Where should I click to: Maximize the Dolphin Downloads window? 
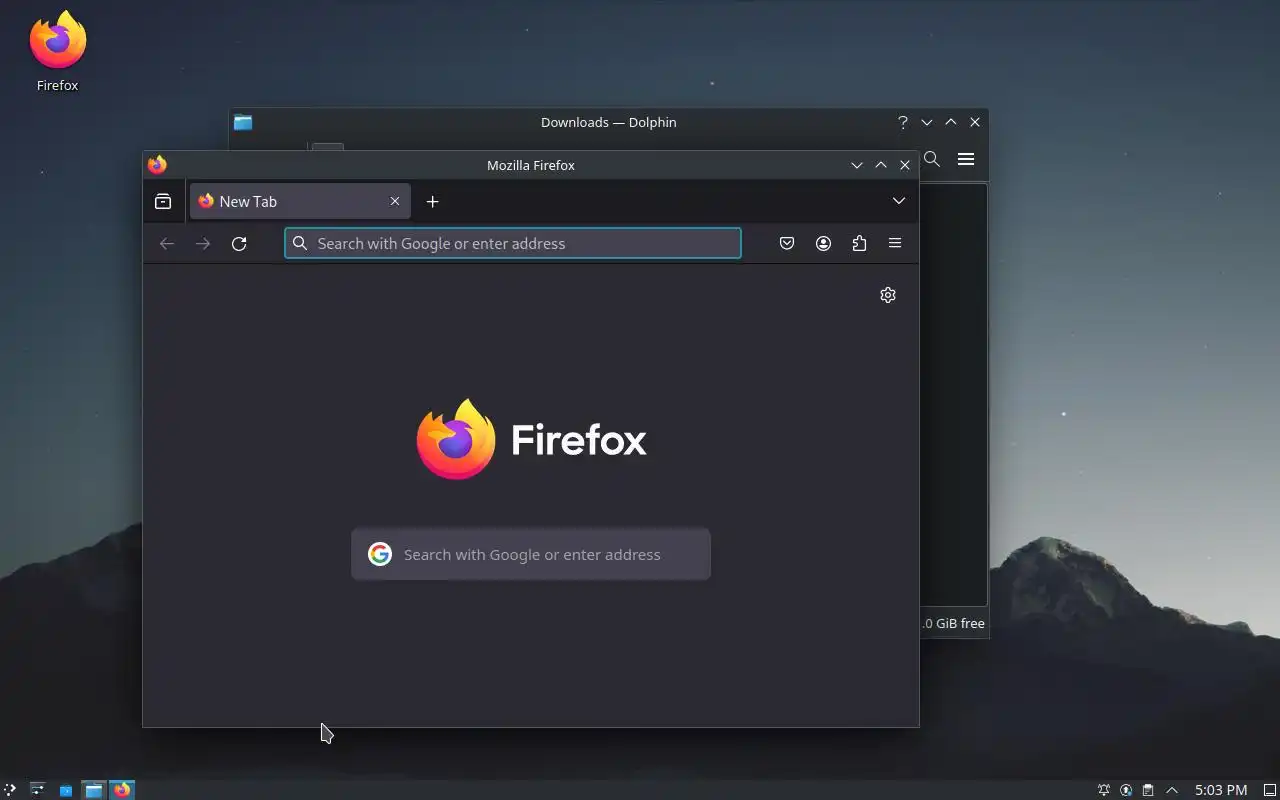[x=951, y=122]
